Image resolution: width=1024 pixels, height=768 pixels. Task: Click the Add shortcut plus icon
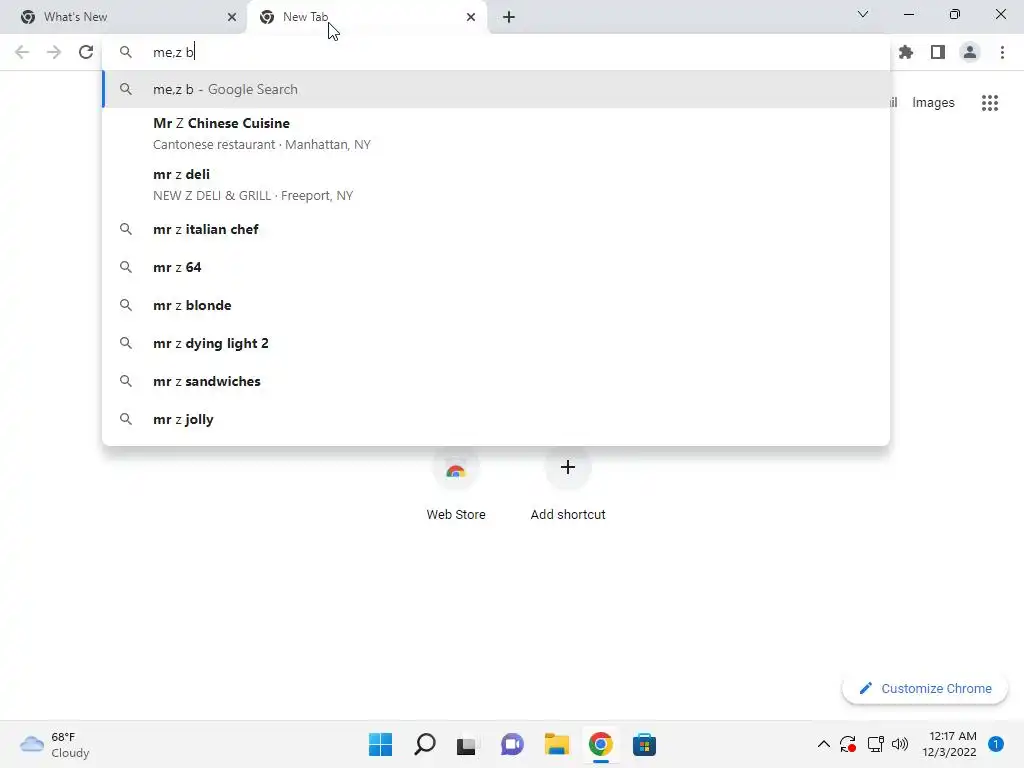coord(568,468)
